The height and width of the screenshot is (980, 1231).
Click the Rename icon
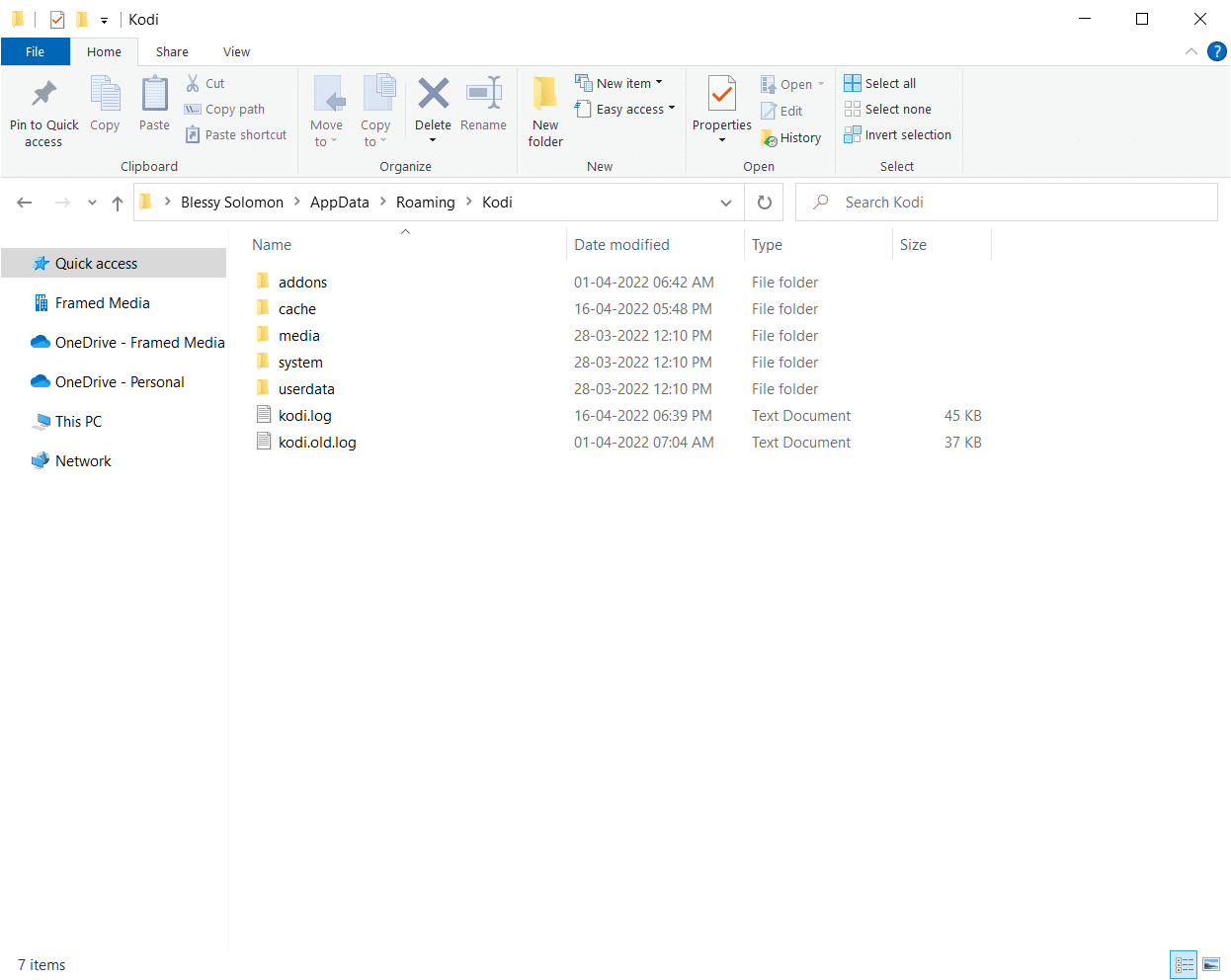[x=484, y=95]
